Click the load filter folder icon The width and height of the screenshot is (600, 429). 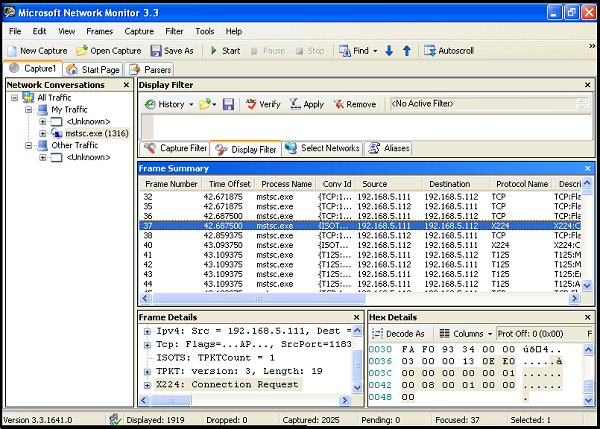pos(205,104)
